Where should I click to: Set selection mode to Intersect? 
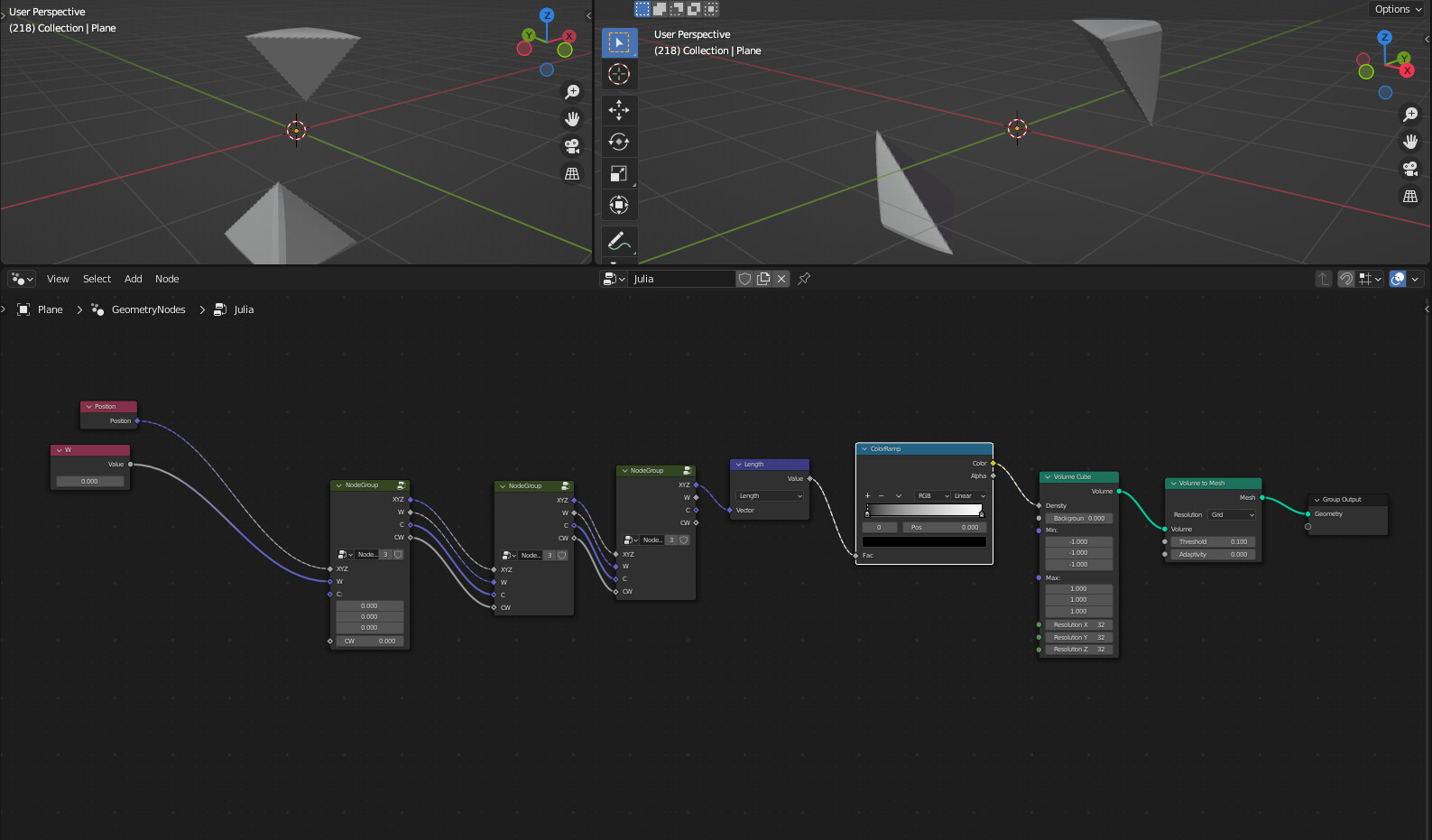coord(711,9)
